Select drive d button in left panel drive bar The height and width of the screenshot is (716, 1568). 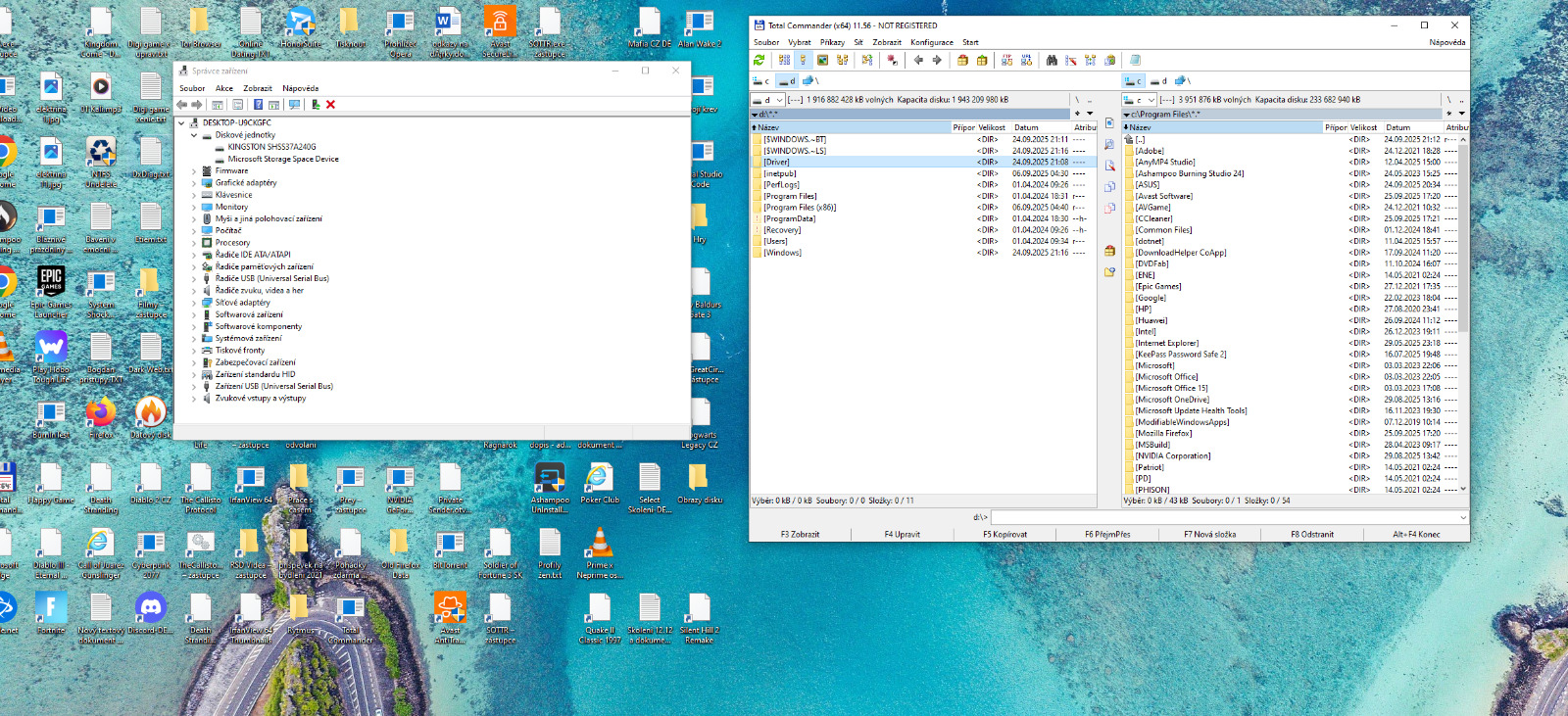[x=788, y=81]
